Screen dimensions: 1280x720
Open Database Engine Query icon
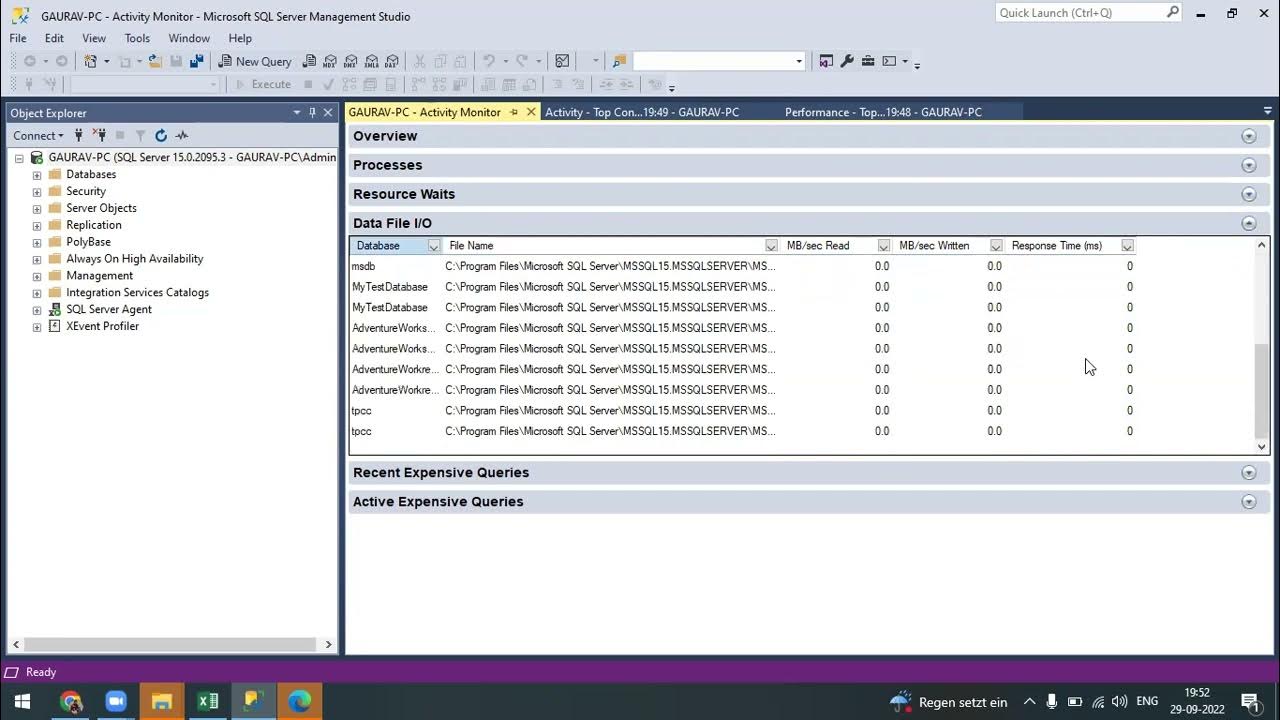(x=310, y=61)
